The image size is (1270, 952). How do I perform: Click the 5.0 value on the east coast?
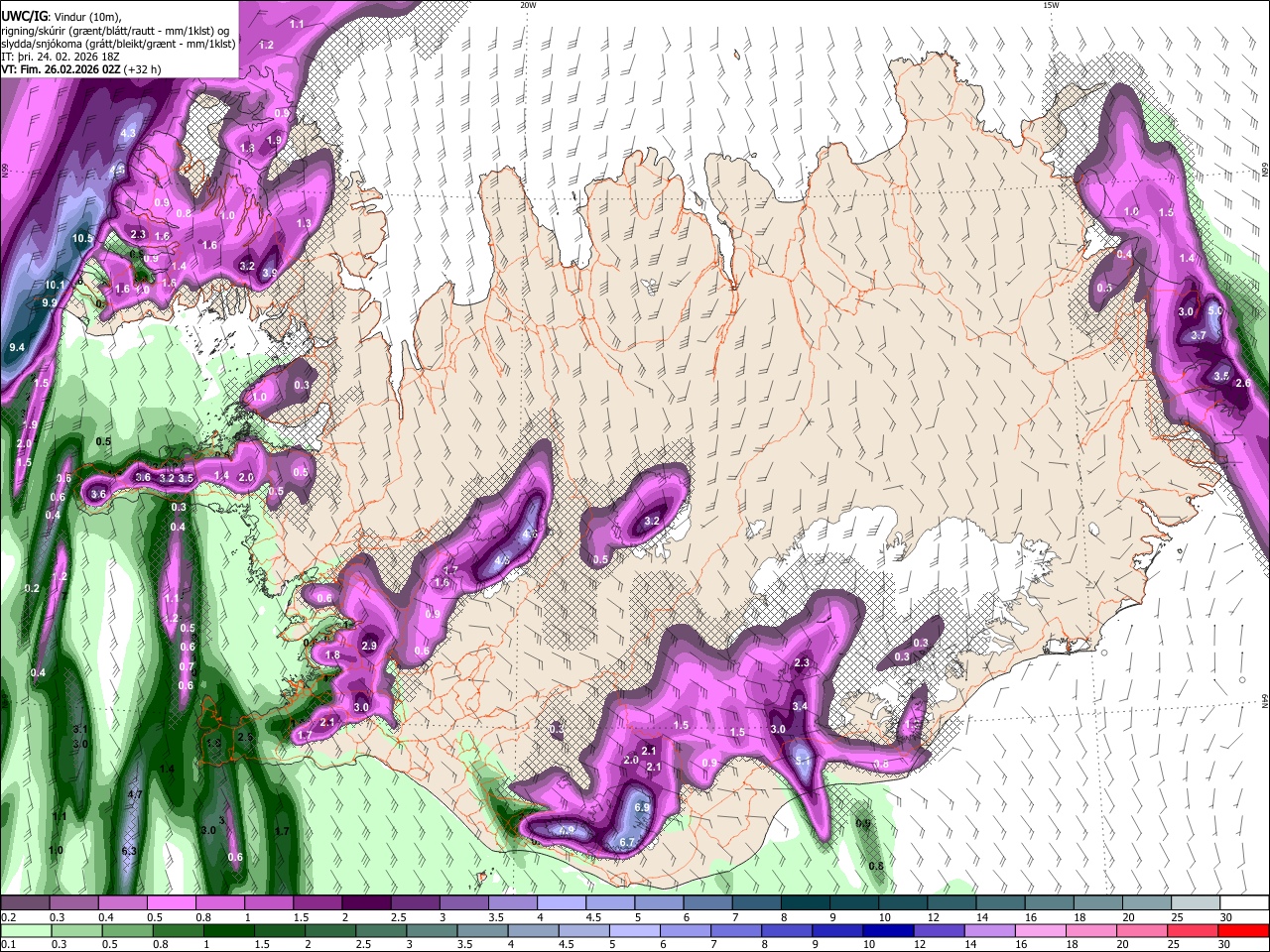tap(1214, 311)
